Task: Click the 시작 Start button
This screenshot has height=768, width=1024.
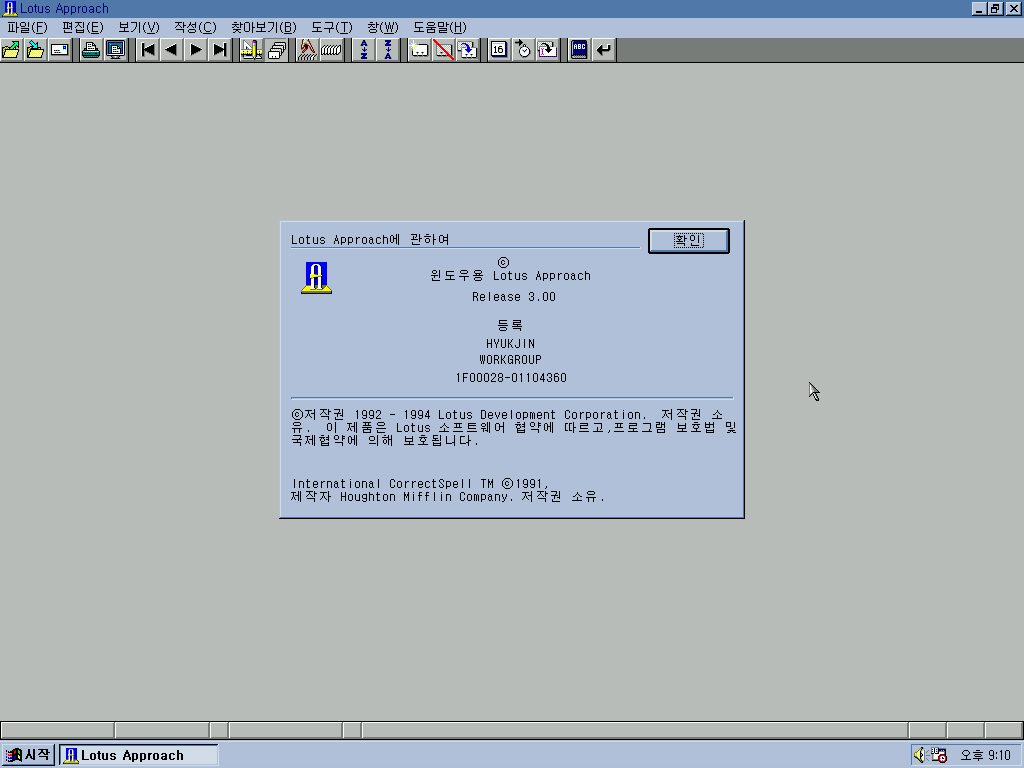Action: click(27, 755)
